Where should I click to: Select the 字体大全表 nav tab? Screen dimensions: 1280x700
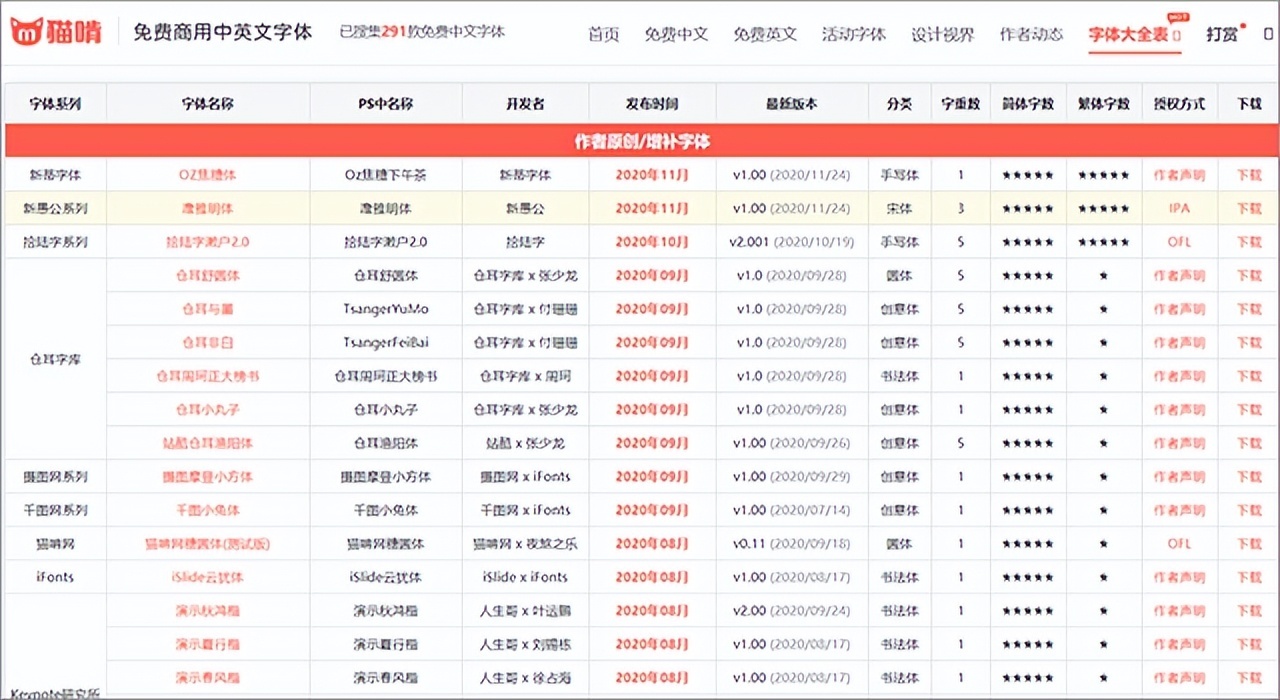pyautogui.click(x=1128, y=34)
